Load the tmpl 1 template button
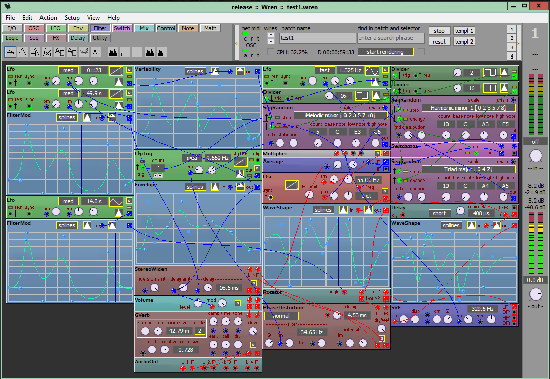This screenshot has height=379, width=550. (464, 31)
